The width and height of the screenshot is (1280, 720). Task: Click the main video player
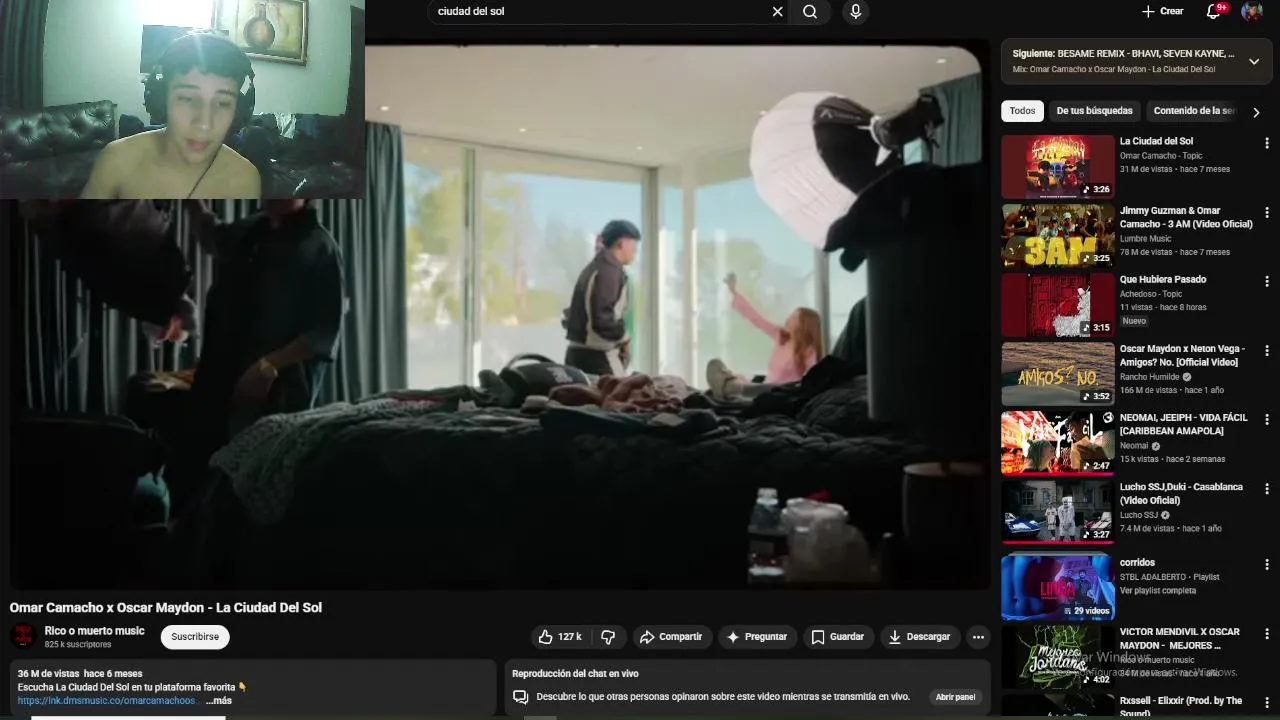pyautogui.click(x=500, y=315)
